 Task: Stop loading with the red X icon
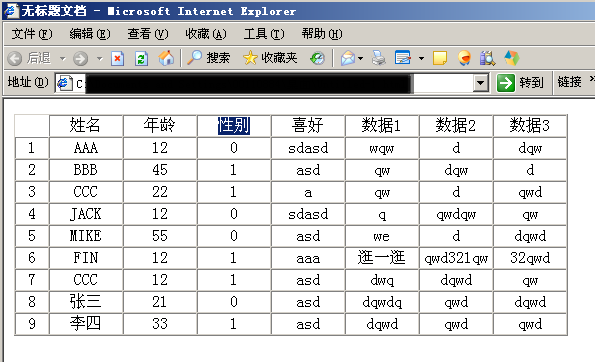[118, 58]
